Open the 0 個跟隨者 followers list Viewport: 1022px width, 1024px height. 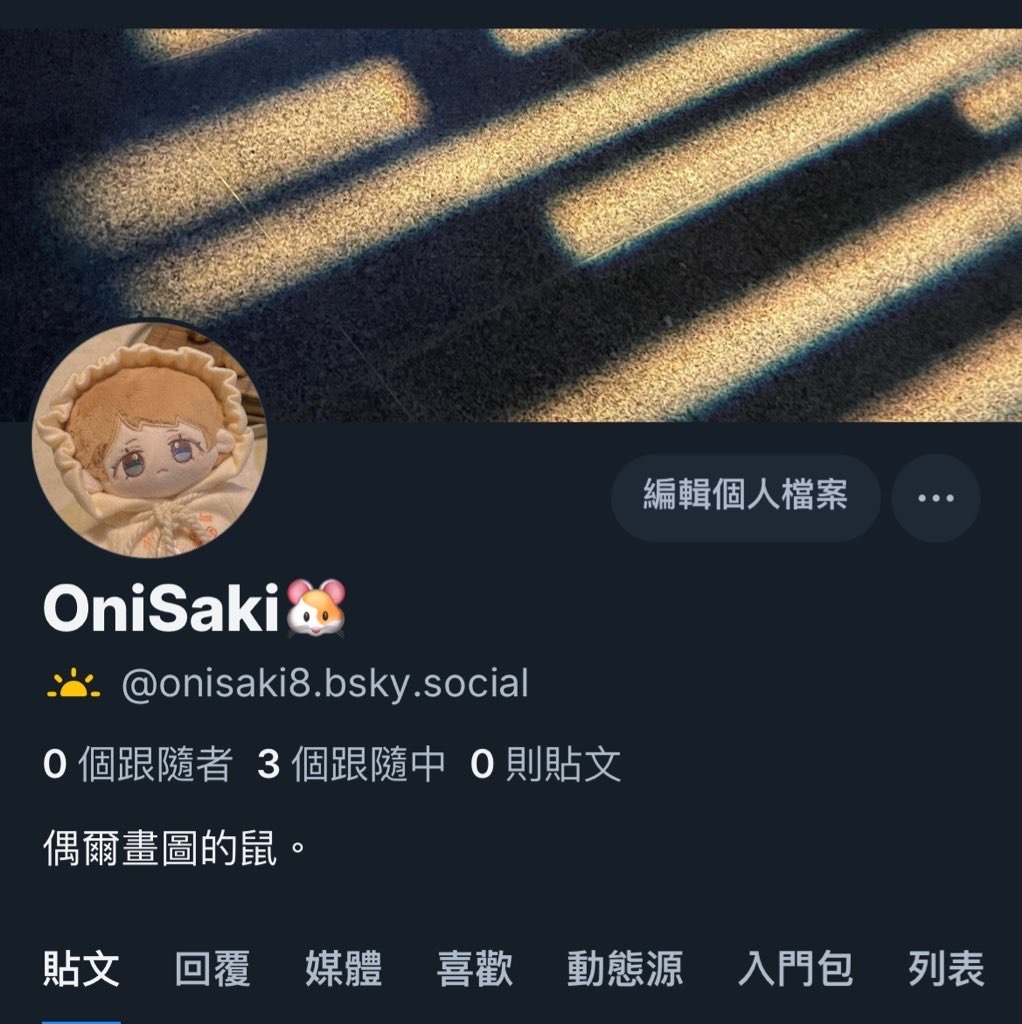pyautogui.click(x=138, y=763)
